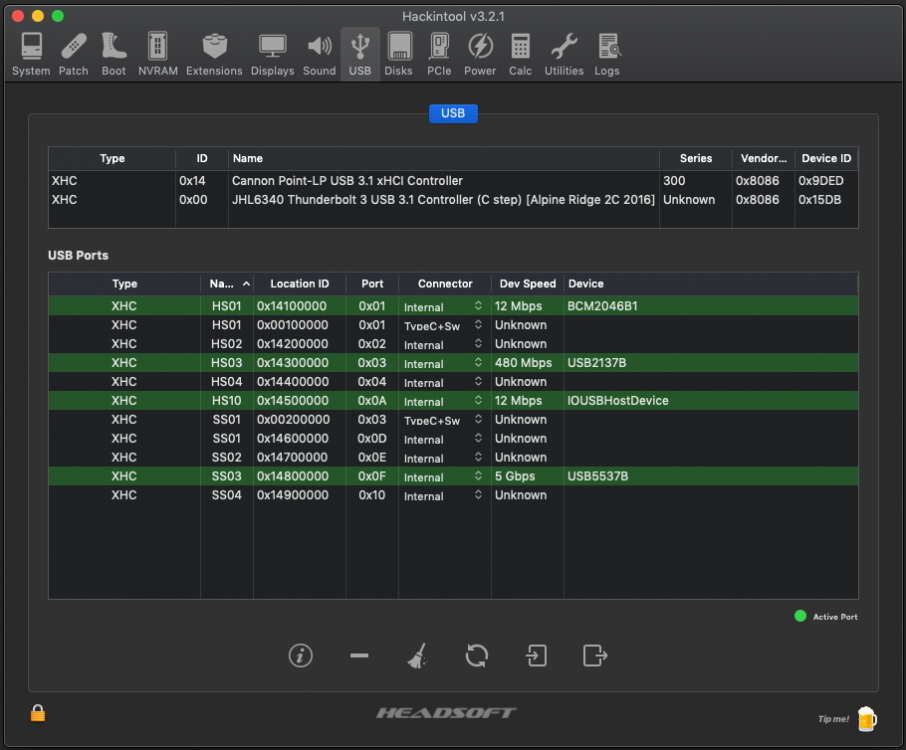Sort ports by the Name column header
Screen dimensions: 906x750
pos(226,284)
